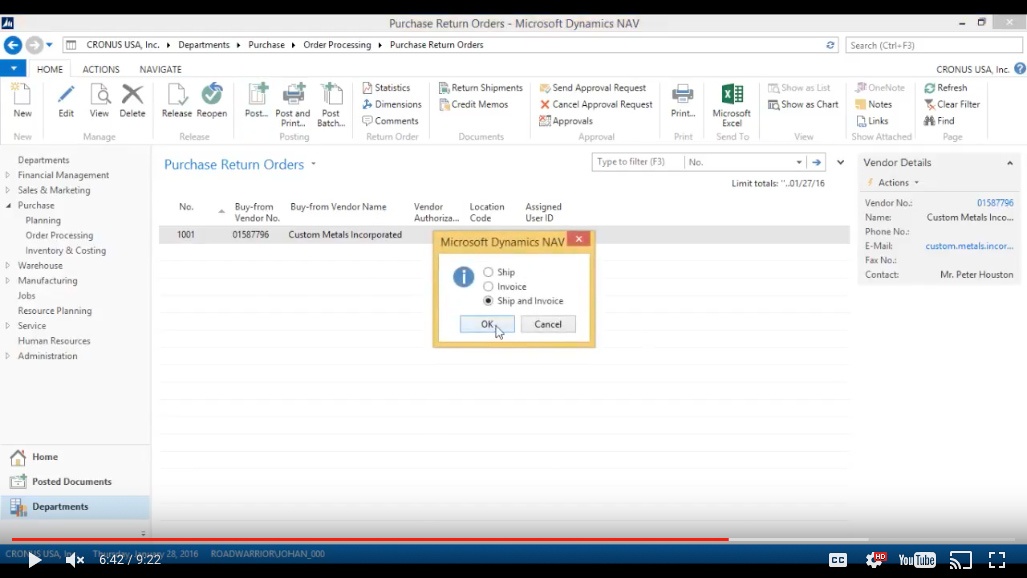Click Show as Chart
Viewport: 1027px width, 578px height.
click(803, 104)
